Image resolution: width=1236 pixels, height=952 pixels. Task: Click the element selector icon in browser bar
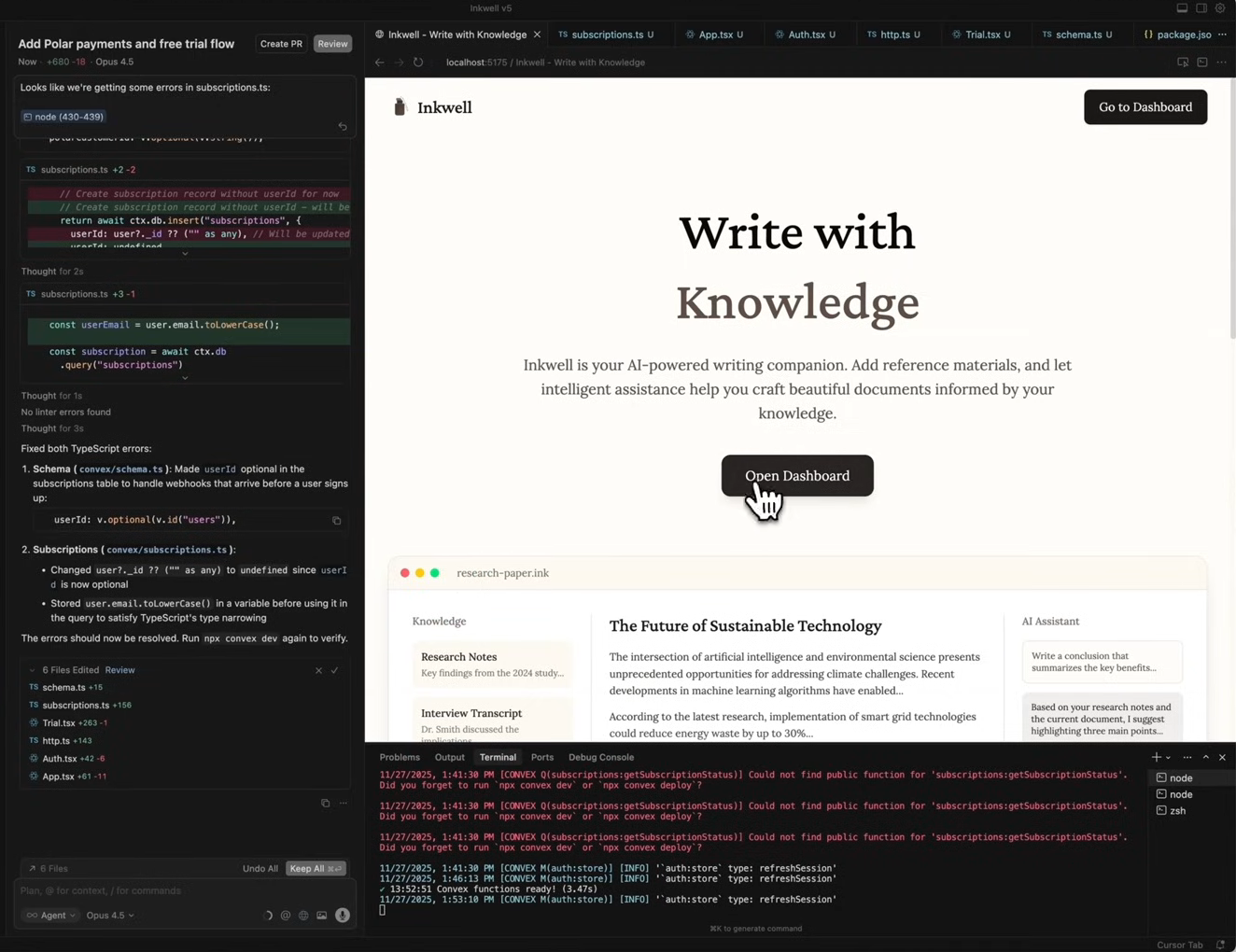1183,63
